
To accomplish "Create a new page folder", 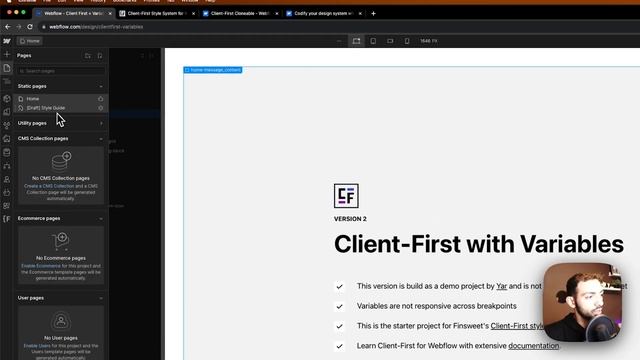I will click(x=87, y=56).
